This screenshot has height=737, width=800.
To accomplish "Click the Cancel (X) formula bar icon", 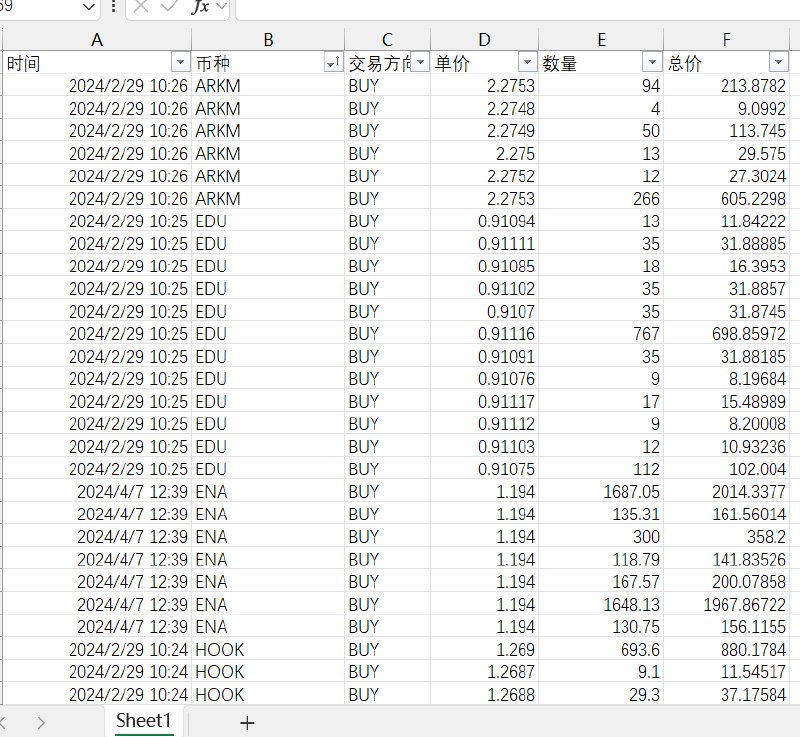I will (x=141, y=7).
